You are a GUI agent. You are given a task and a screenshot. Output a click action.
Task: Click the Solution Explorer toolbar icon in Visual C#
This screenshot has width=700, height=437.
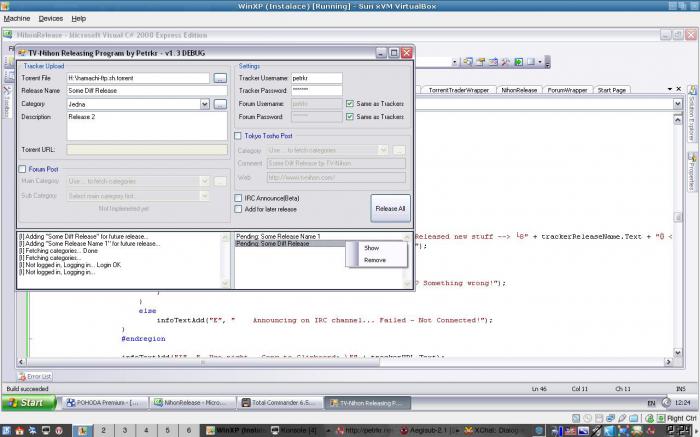click(468, 62)
